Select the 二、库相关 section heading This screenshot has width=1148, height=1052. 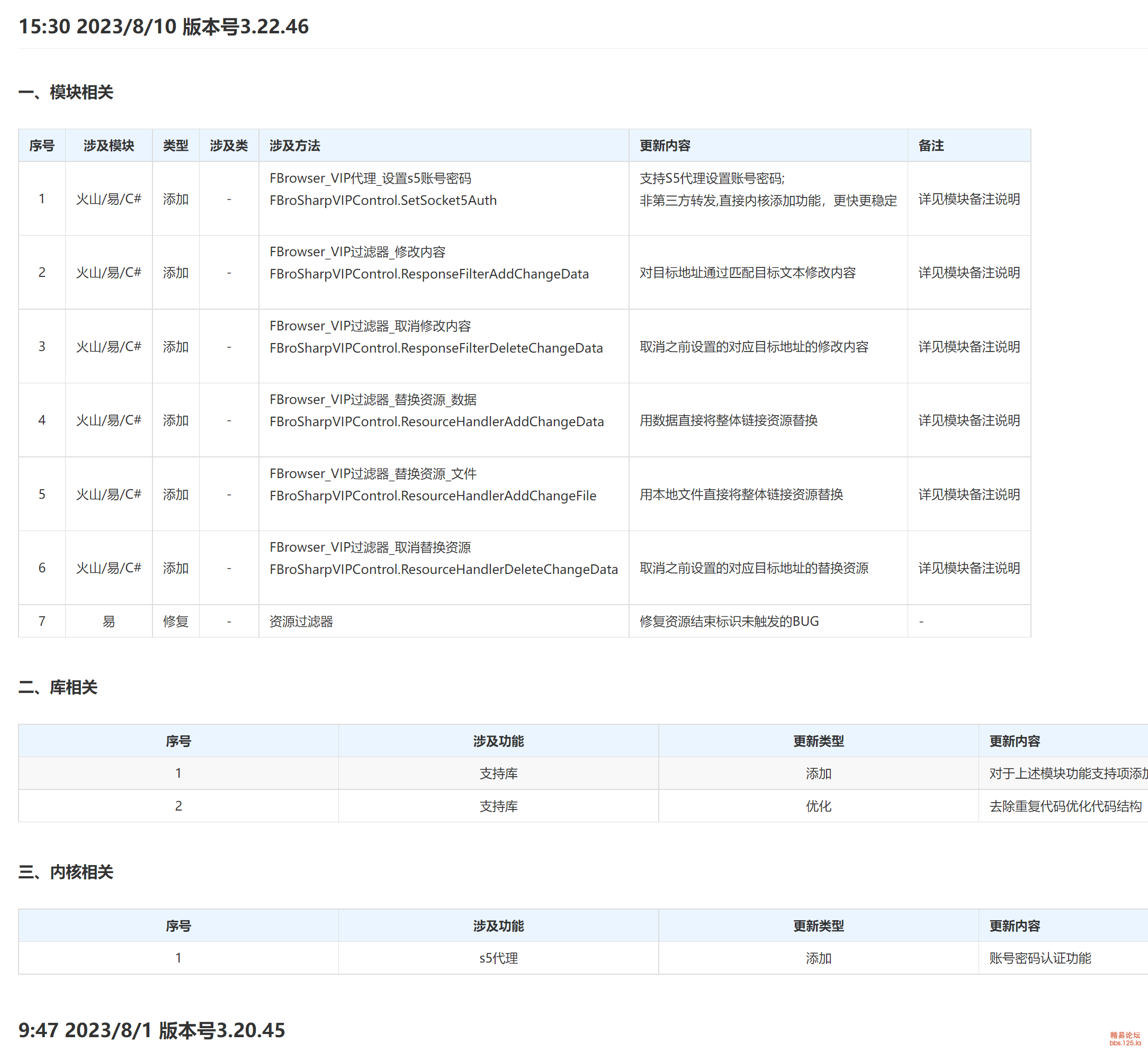pos(58,687)
